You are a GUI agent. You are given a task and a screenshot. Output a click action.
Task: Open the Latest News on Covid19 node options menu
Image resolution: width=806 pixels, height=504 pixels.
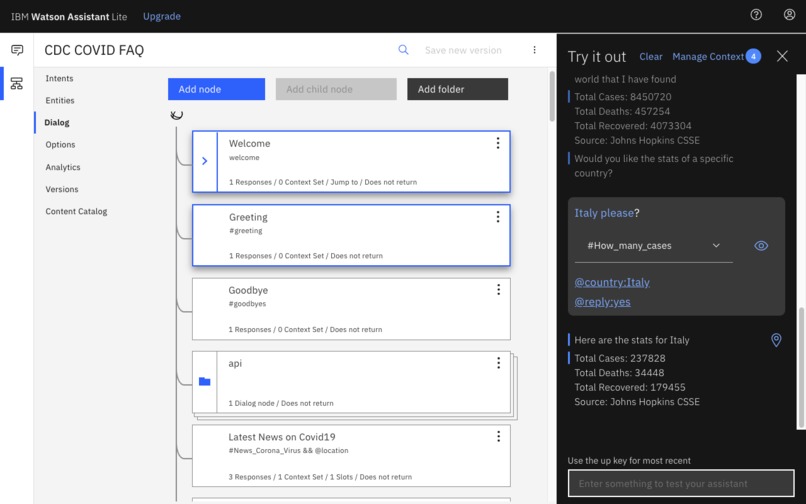[498, 437]
